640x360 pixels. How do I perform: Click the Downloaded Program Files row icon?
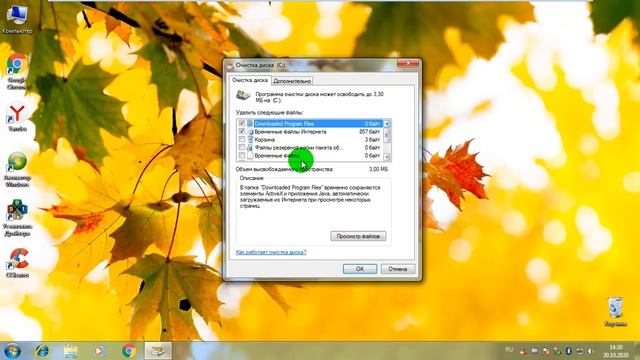[250, 123]
